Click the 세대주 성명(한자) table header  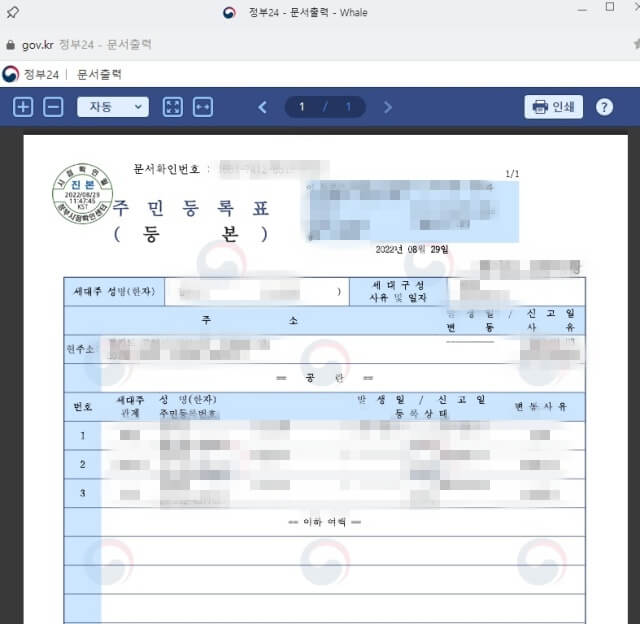point(114,291)
